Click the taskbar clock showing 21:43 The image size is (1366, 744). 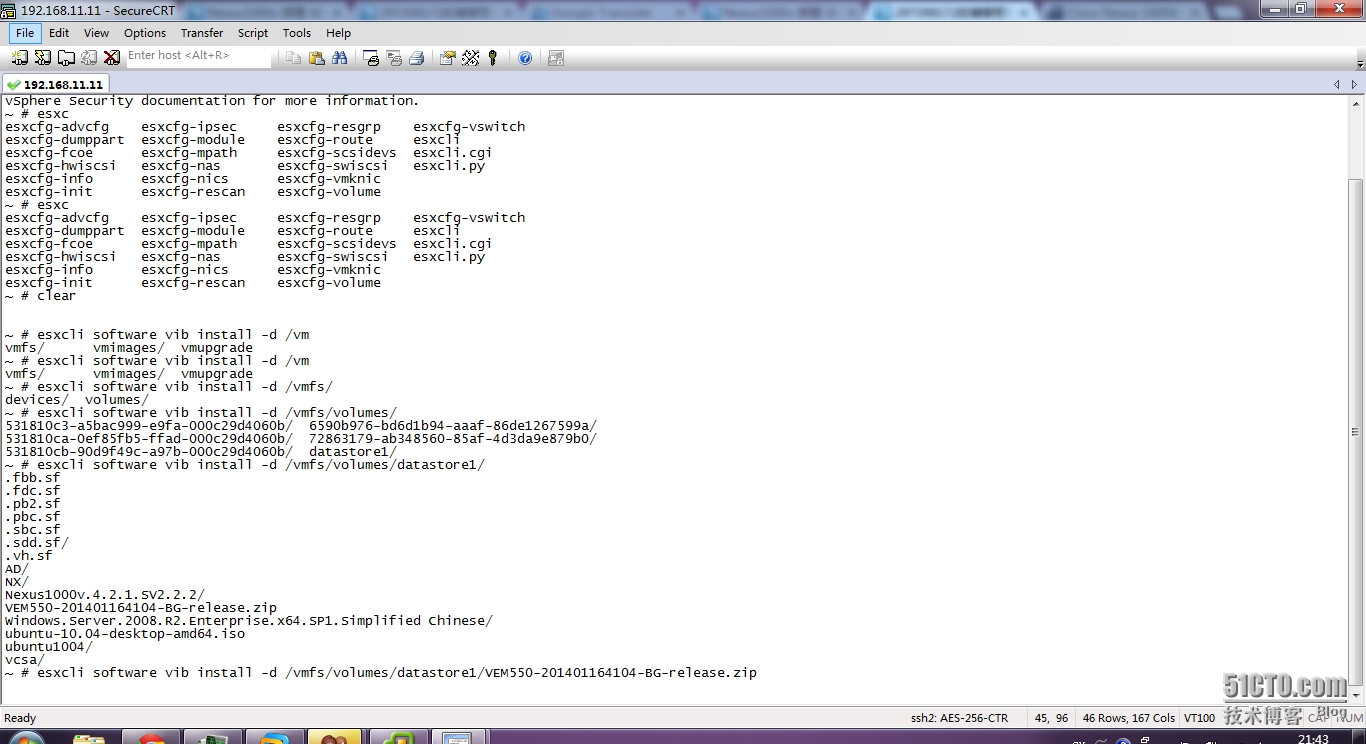click(1313, 739)
